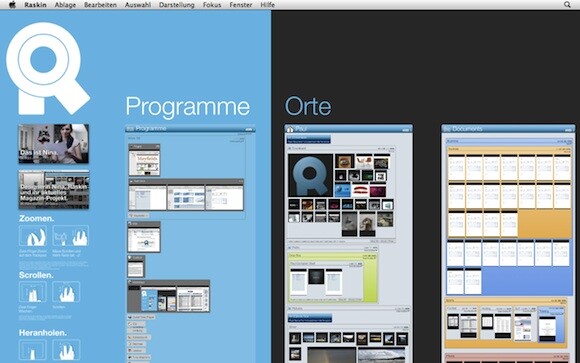Open first document in the blue Documents section
The height and width of the screenshot is (363, 580).
pos(455,253)
